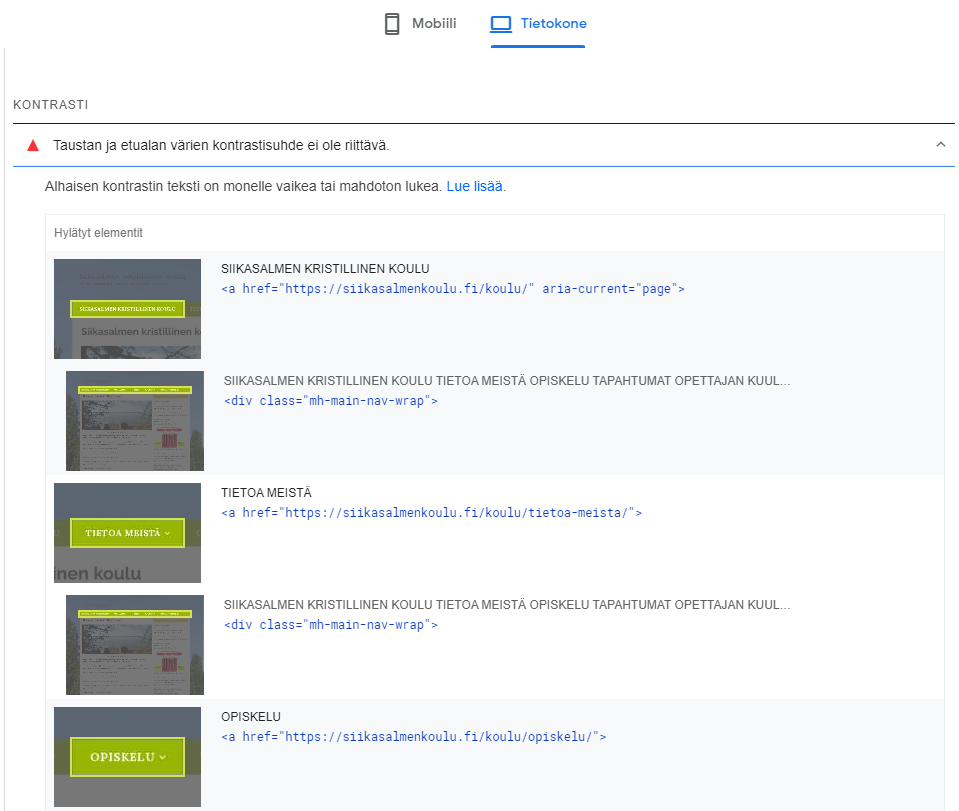The height and width of the screenshot is (811, 959).
Task: Open Siikasalmen kristillinen koulu element thumbnail
Action: pos(127,309)
